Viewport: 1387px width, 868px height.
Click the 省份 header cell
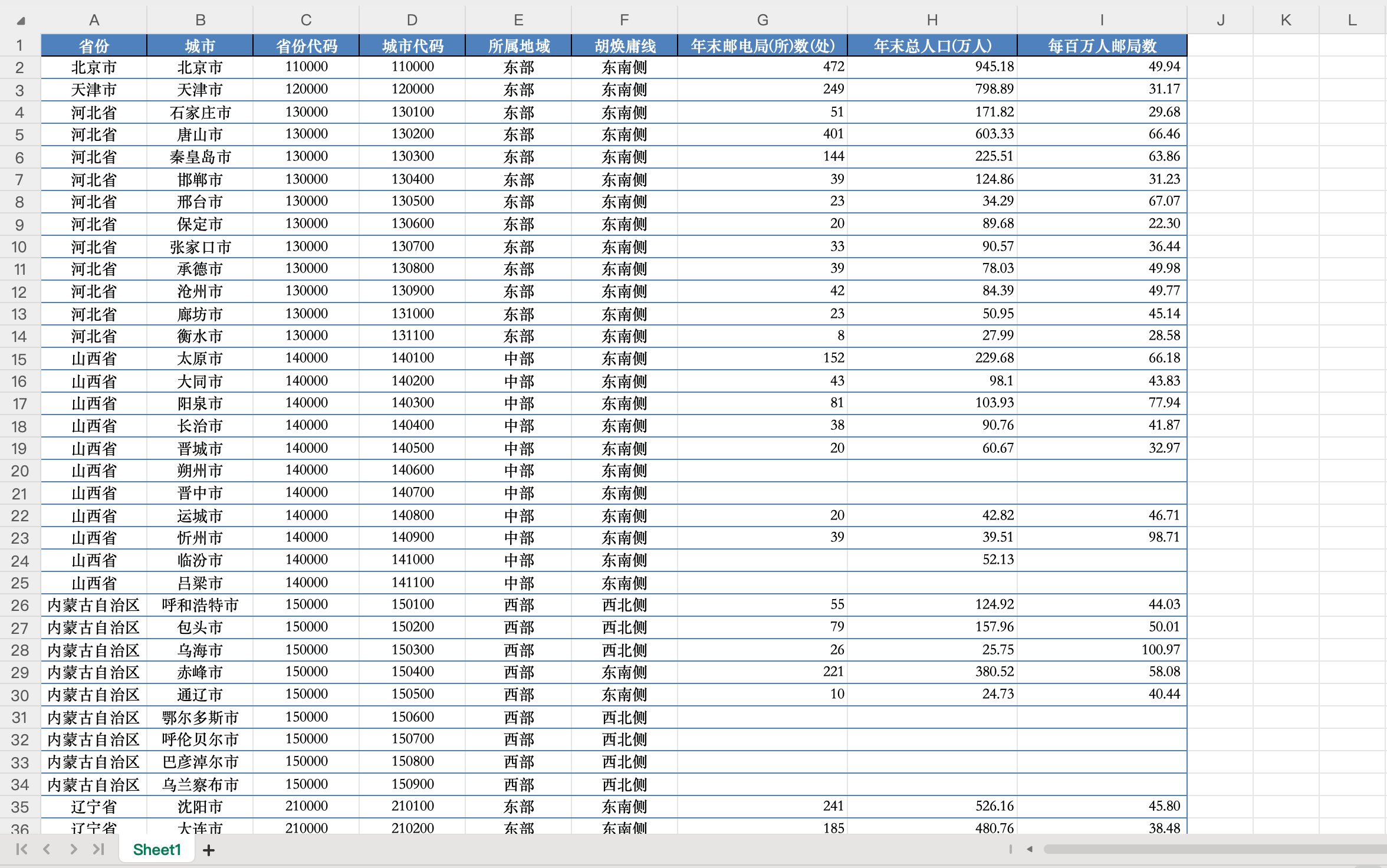coord(94,45)
